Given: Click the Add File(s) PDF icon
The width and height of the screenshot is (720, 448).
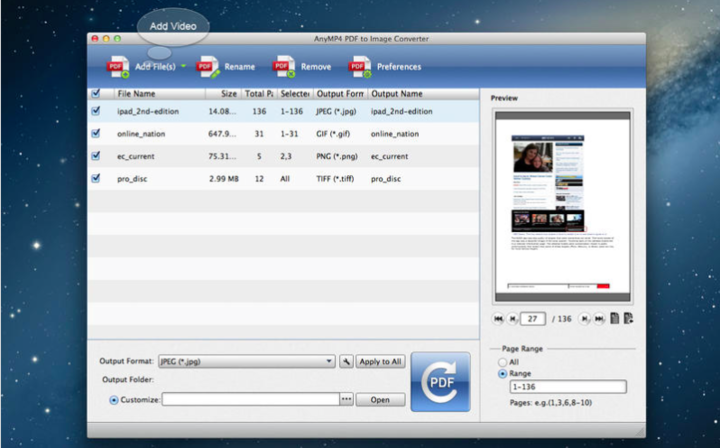Looking at the screenshot, I should 118,67.
